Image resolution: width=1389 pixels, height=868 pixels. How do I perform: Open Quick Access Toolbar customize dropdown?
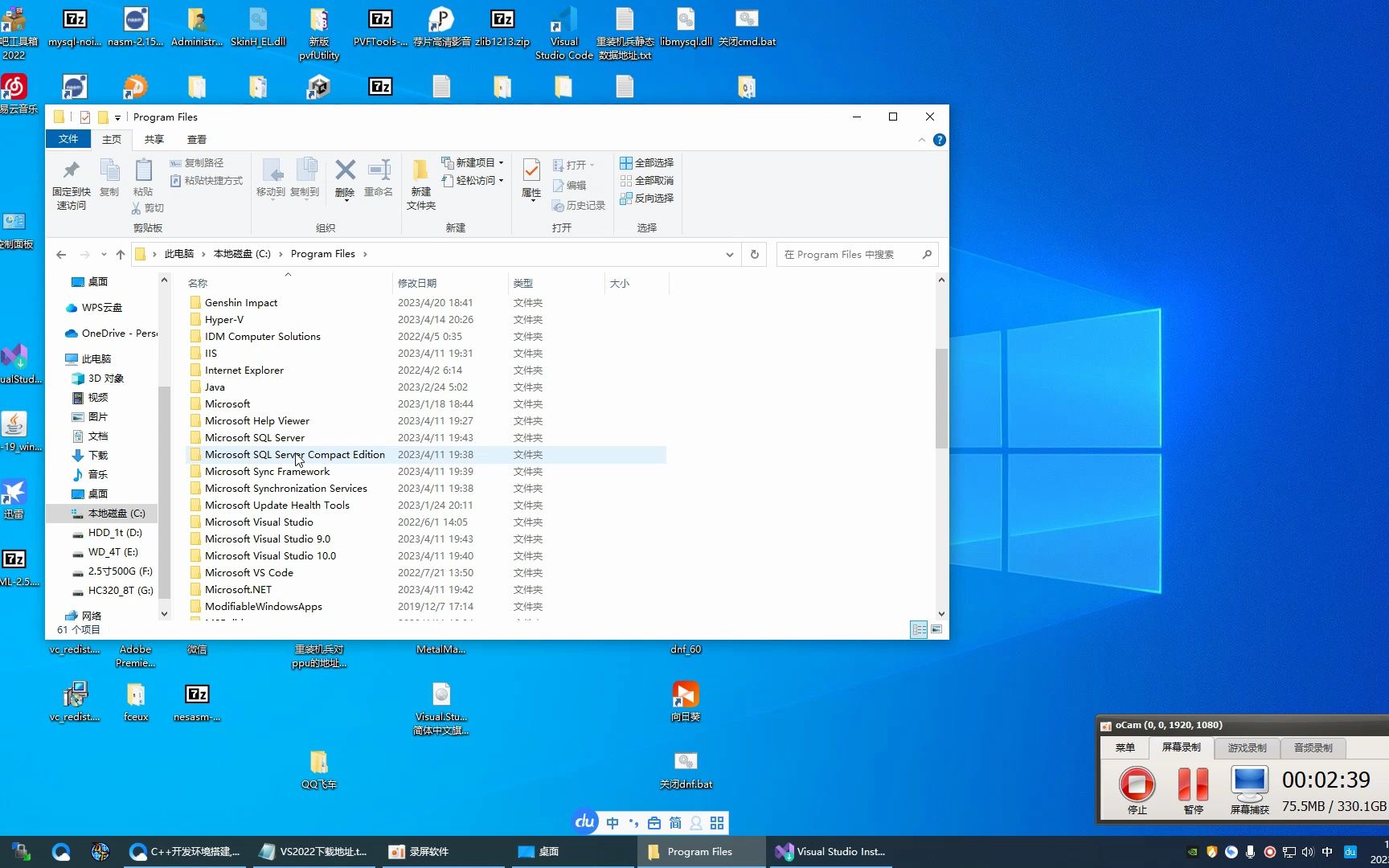click(117, 117)
